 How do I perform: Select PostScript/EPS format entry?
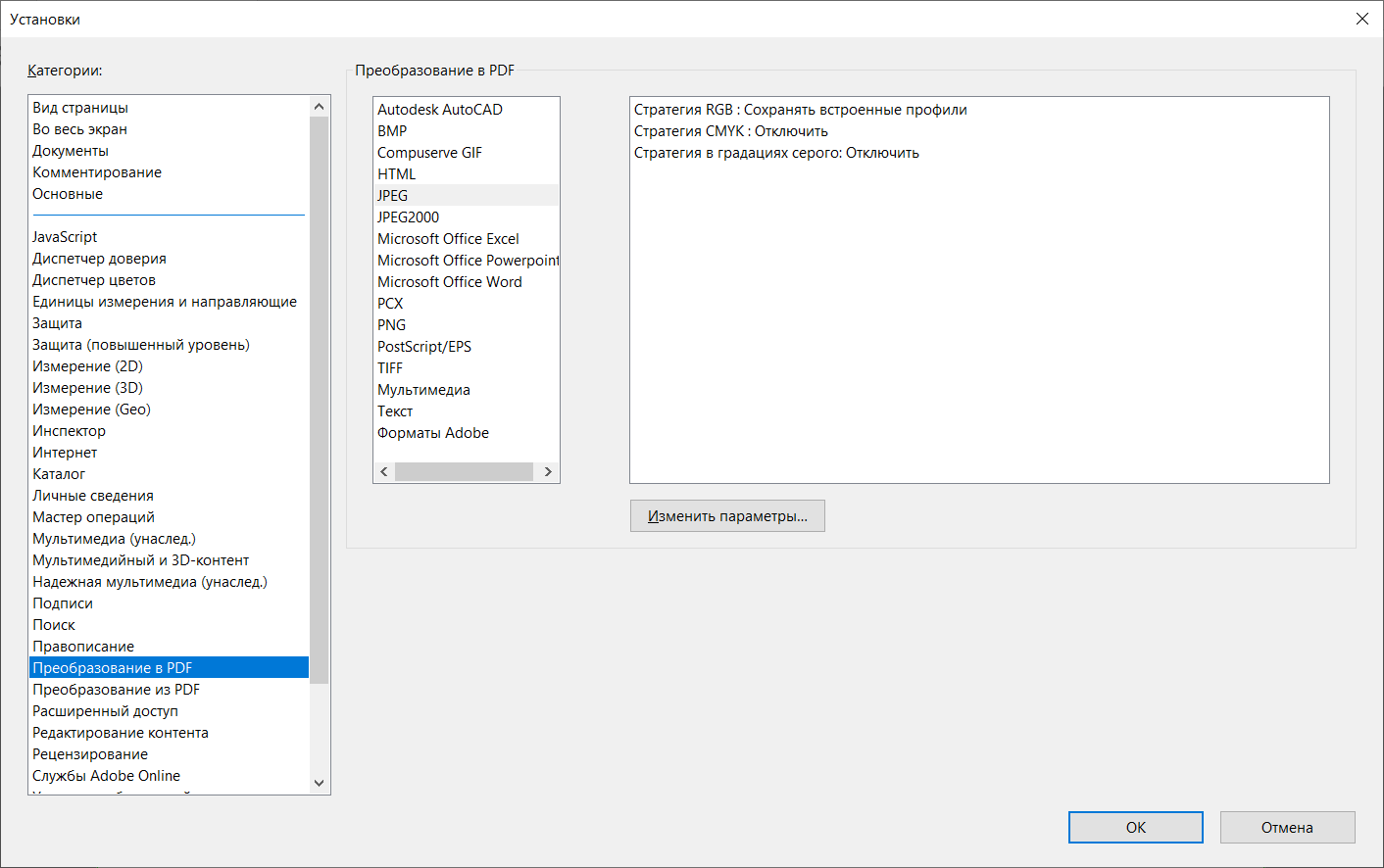pyautogui.click(x=423, y=347)
